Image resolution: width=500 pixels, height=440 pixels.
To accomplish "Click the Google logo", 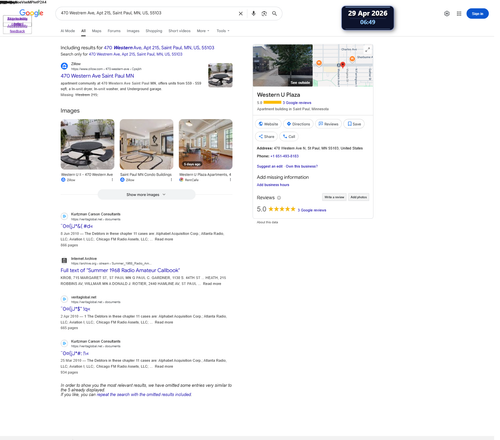I will click(x=31, y=13).
